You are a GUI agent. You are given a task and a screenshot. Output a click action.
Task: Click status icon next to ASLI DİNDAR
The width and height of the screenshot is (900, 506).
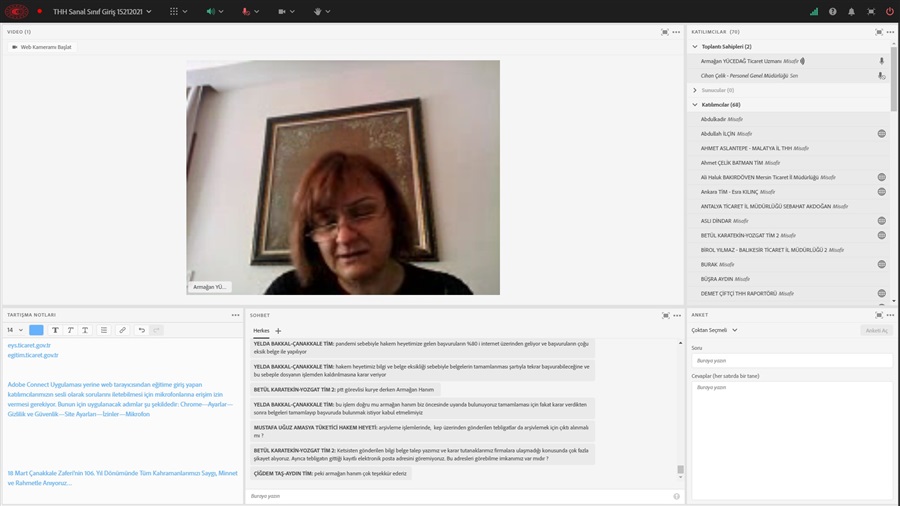coord(882,221)
